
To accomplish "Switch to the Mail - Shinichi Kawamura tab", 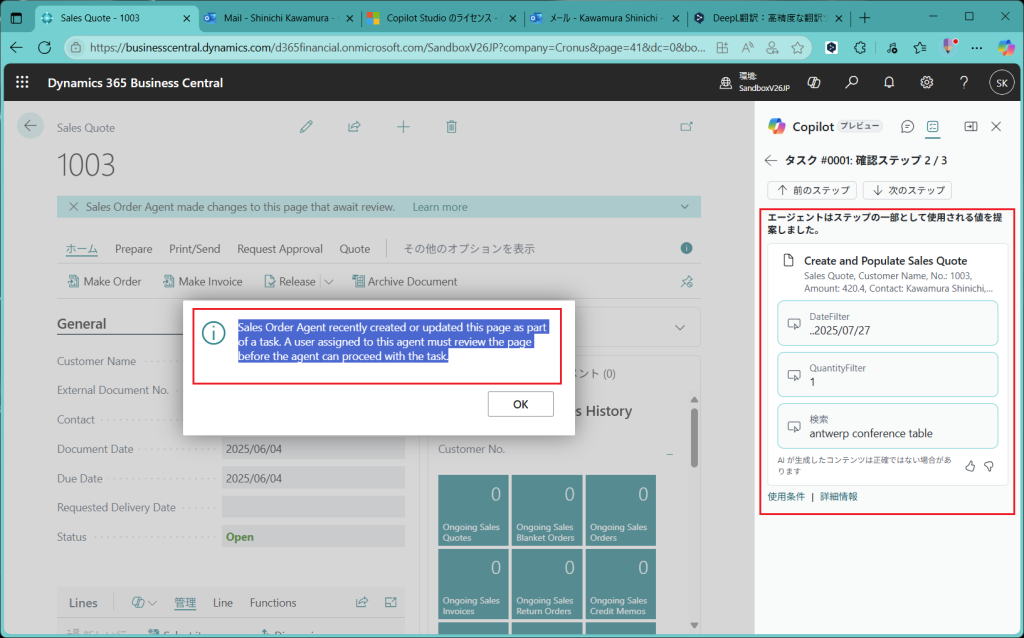I will pos(278,18).
